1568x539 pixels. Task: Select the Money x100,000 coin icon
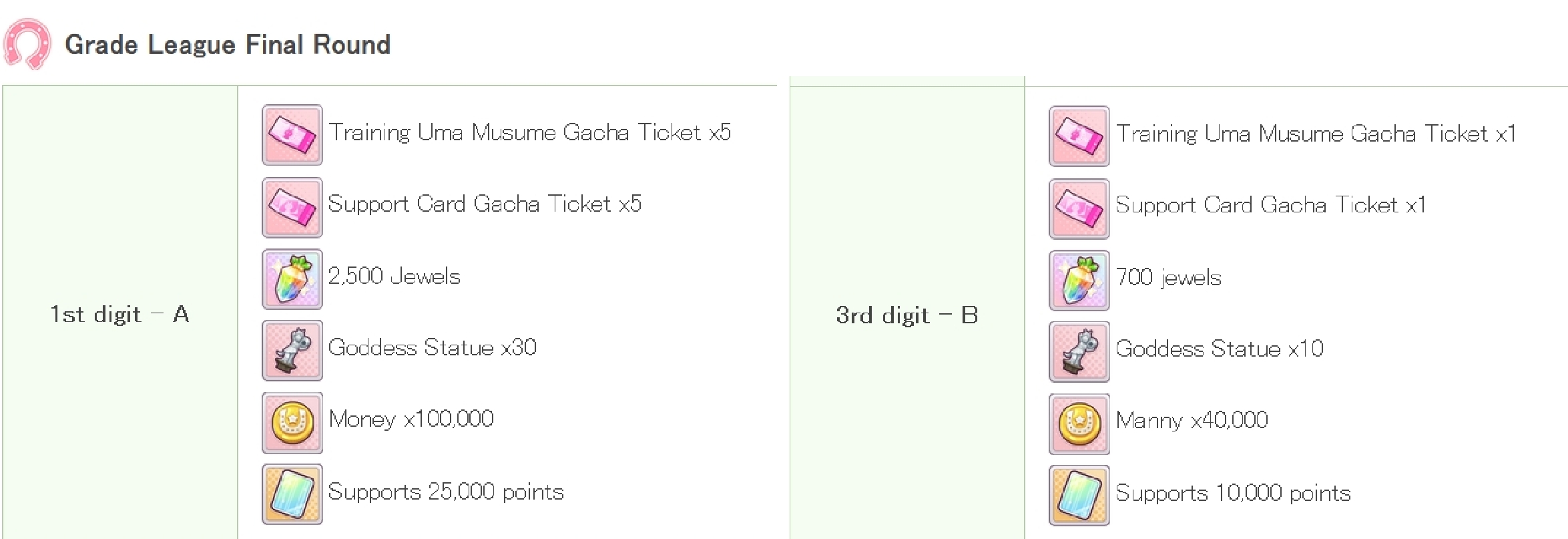click(x=292, y=423)
